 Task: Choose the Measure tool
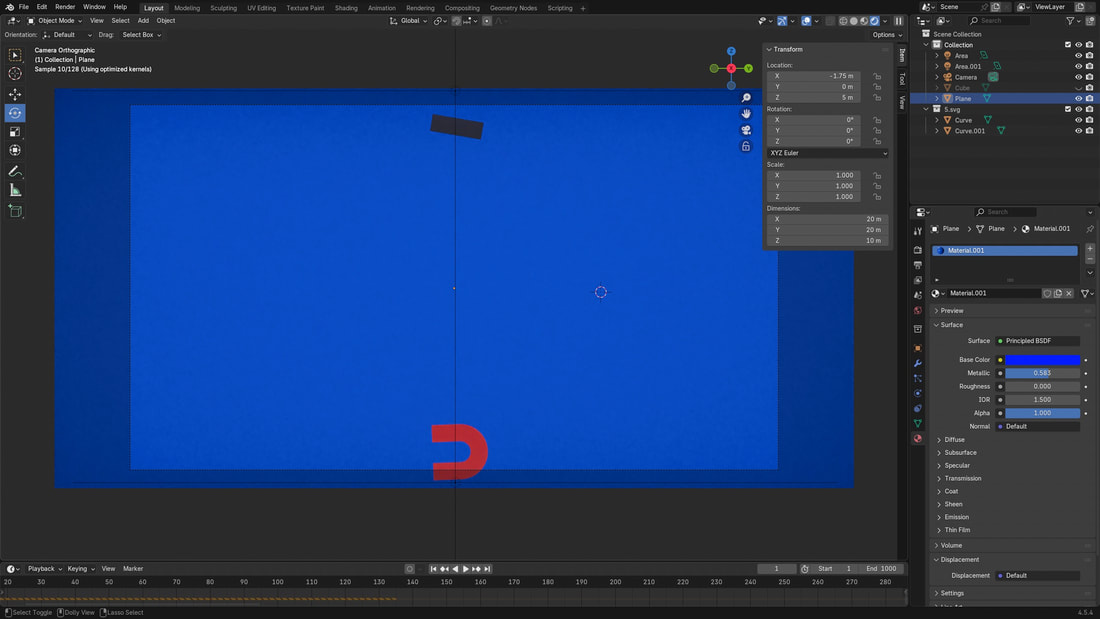click(x=15, y=190)
